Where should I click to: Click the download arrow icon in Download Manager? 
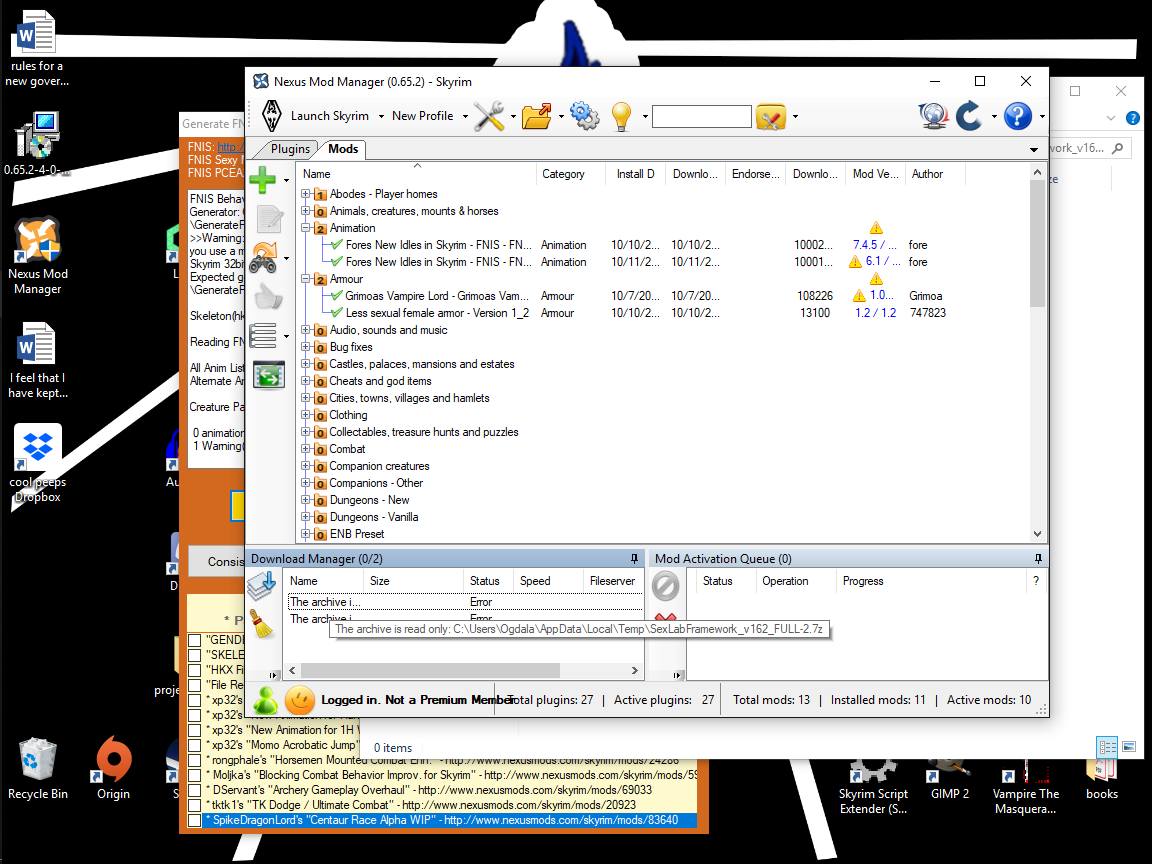pos(262,586)
